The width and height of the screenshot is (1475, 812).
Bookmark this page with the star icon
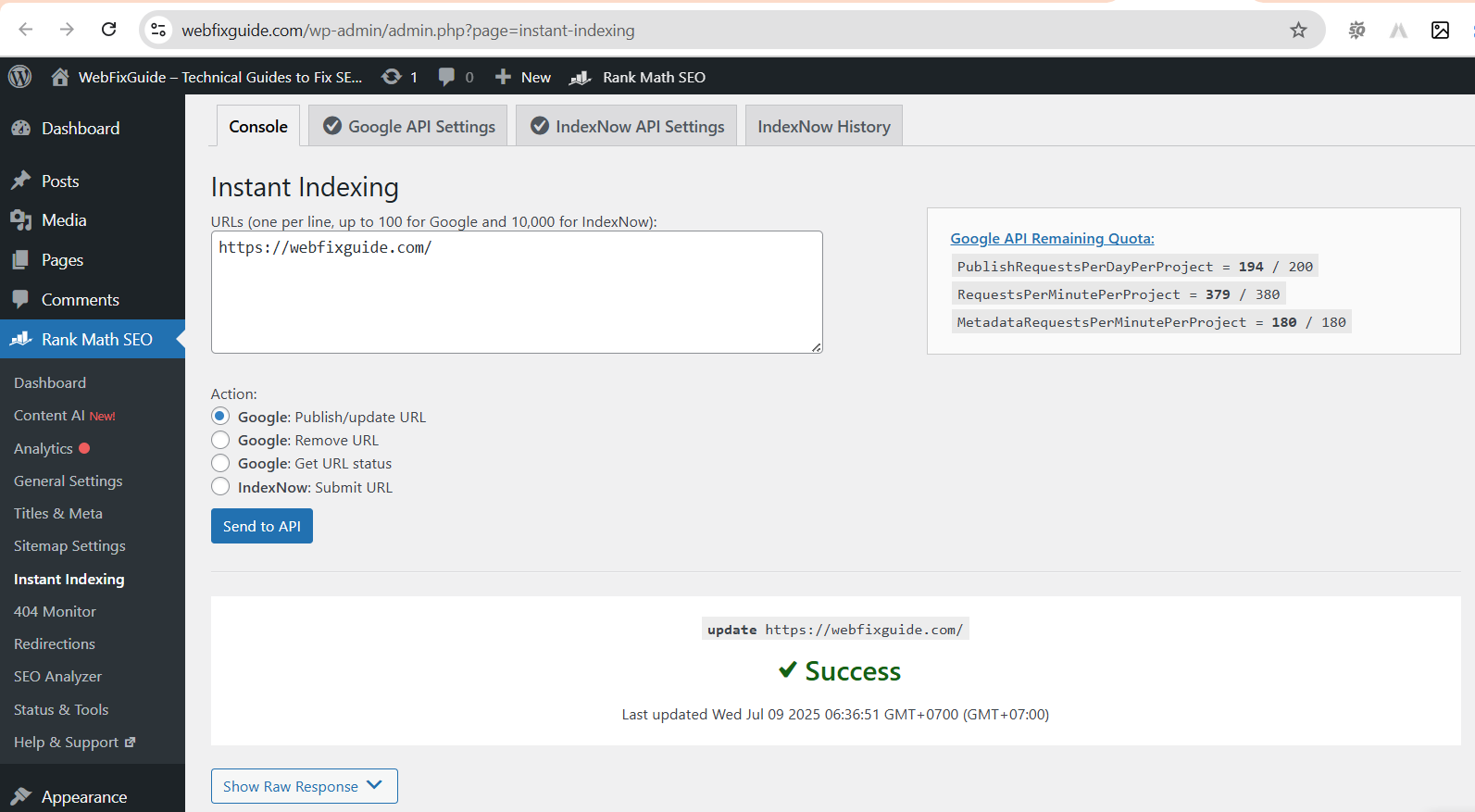pos(1298,30)
